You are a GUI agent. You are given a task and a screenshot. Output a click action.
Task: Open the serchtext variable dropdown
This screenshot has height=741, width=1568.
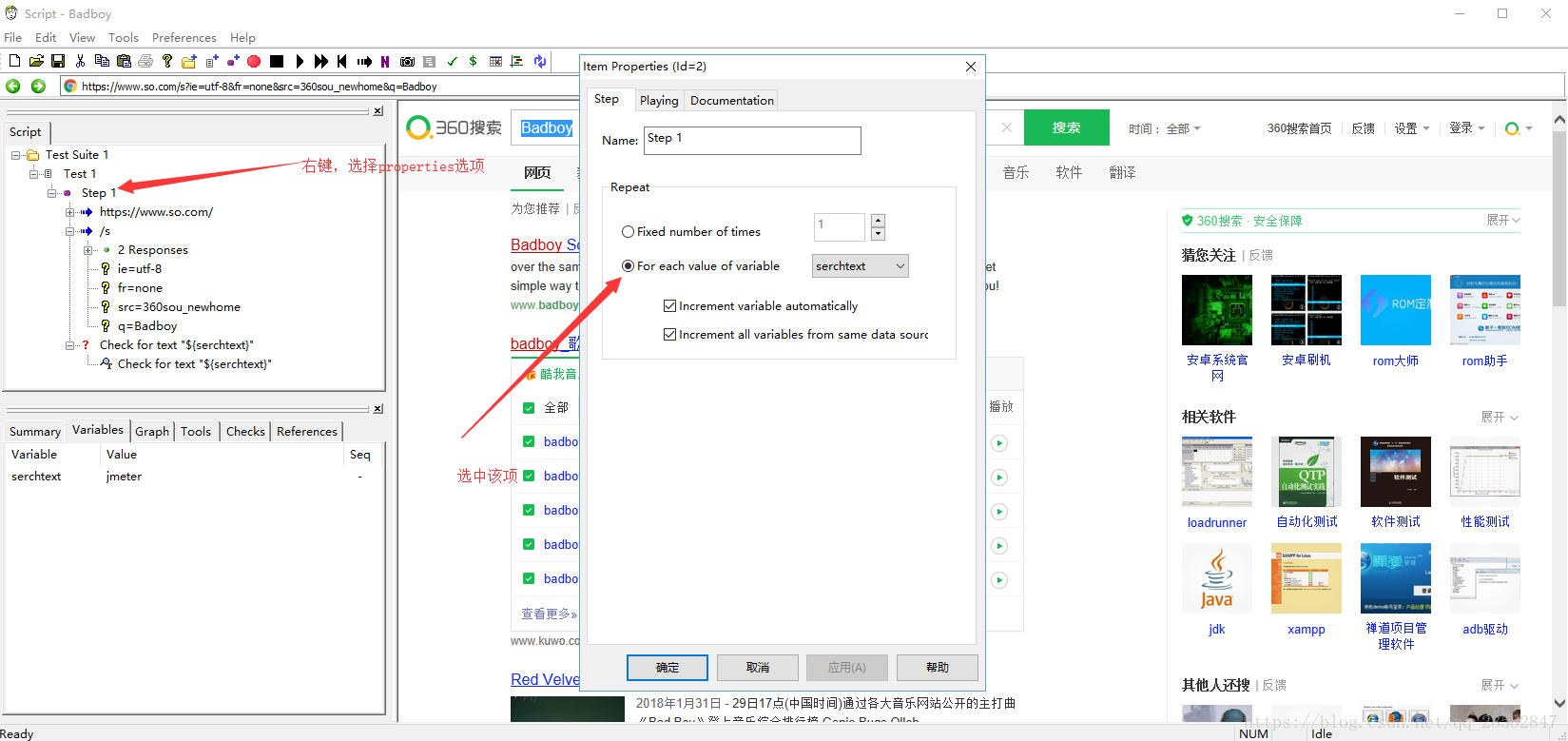point(861,266)
